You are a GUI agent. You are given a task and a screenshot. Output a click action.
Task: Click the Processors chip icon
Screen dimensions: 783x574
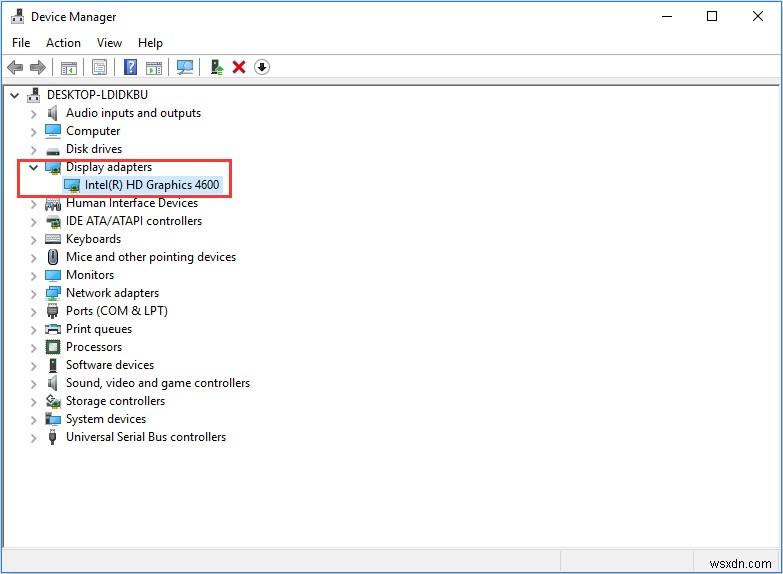pyautogui.click(x=53, y=347)
